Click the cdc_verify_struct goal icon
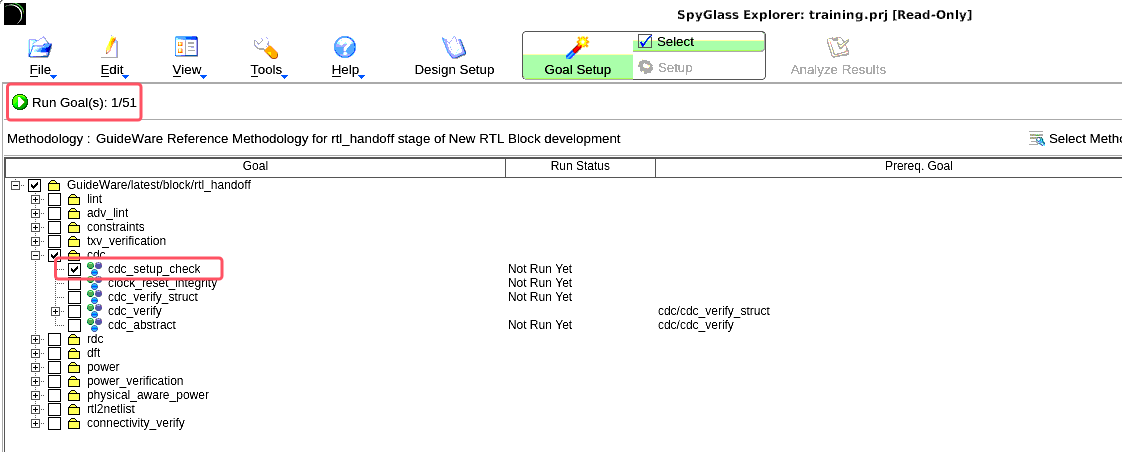Image resolution: width=1122 pixels, height=452 pixels. tap(94, 297)
